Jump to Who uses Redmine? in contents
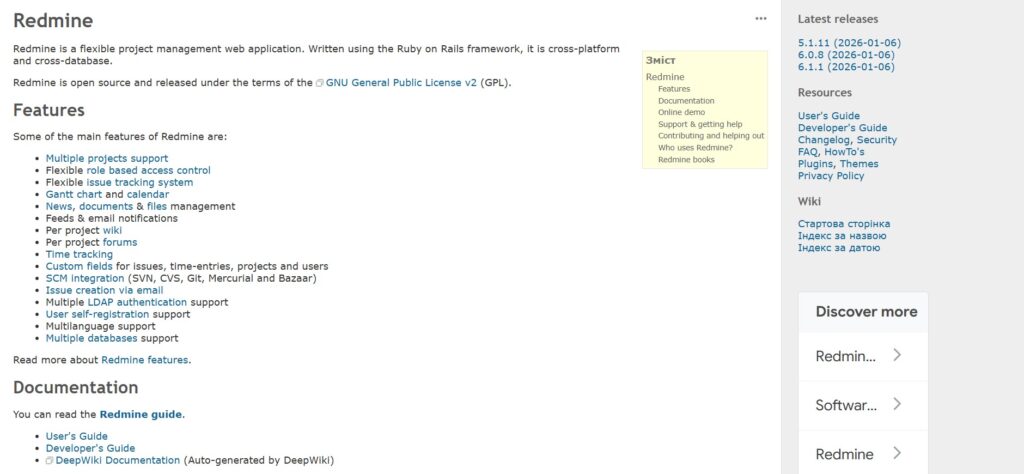1024x474 pixels. click(x=696, y=148)
